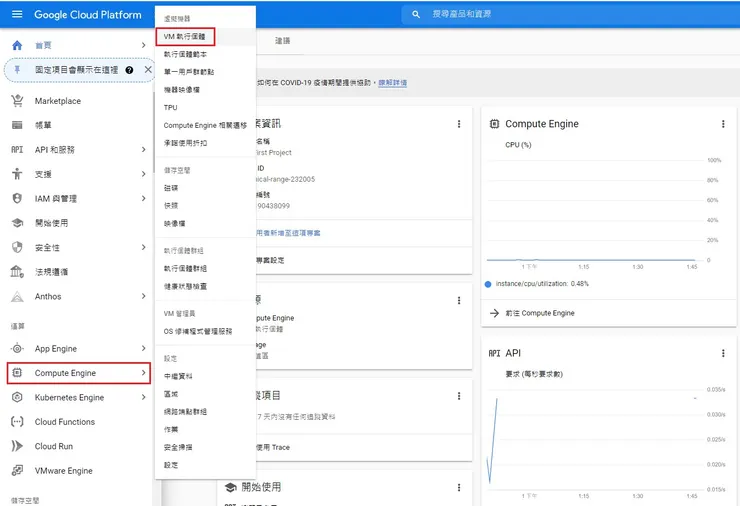Click the Cloud Run arrows icon

(x=17, y=446)
